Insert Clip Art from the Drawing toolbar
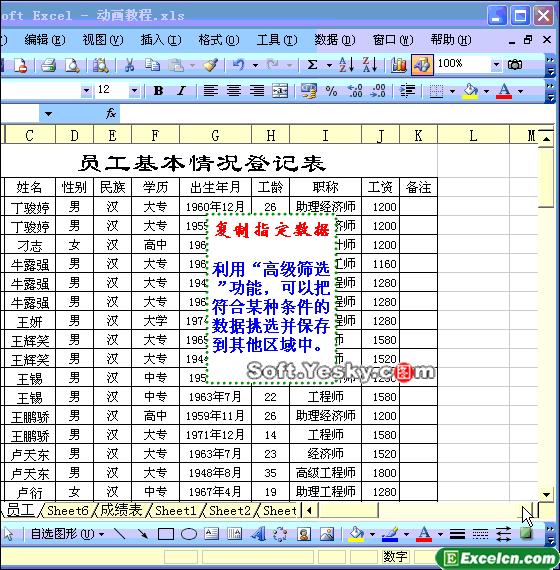Viewport: 560px width, 570px height. [x=304, y=534]
